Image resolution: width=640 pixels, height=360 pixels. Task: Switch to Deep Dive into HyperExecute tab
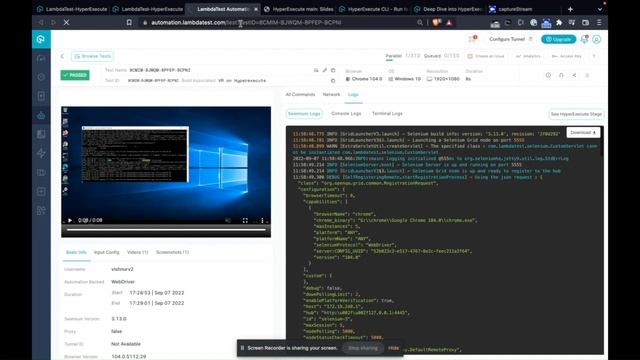pos(448,9)
